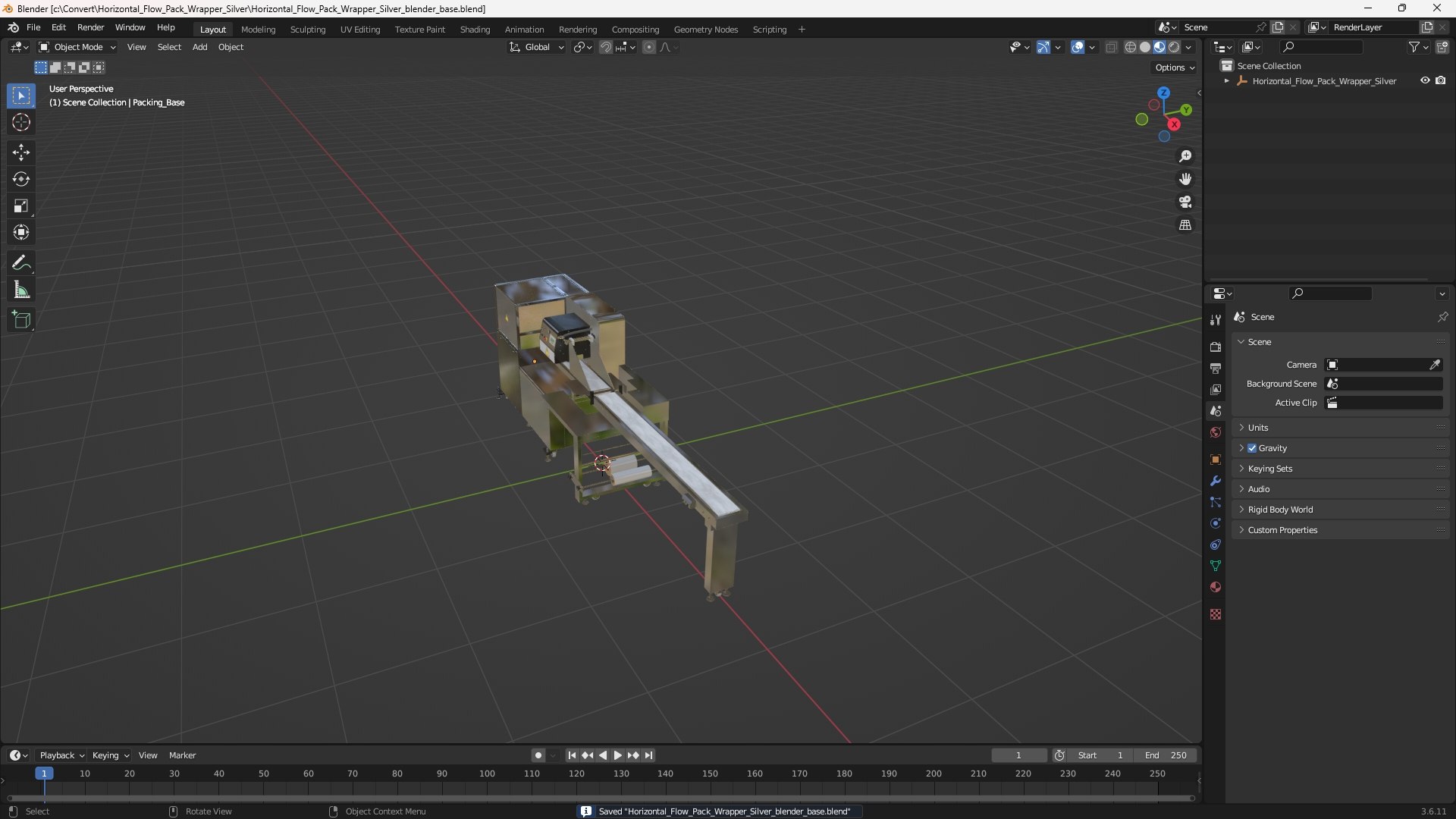Switch to the Shading workspace tab
The width and height of the screenshot is (1456, 819).
click(x=475, y=30)
